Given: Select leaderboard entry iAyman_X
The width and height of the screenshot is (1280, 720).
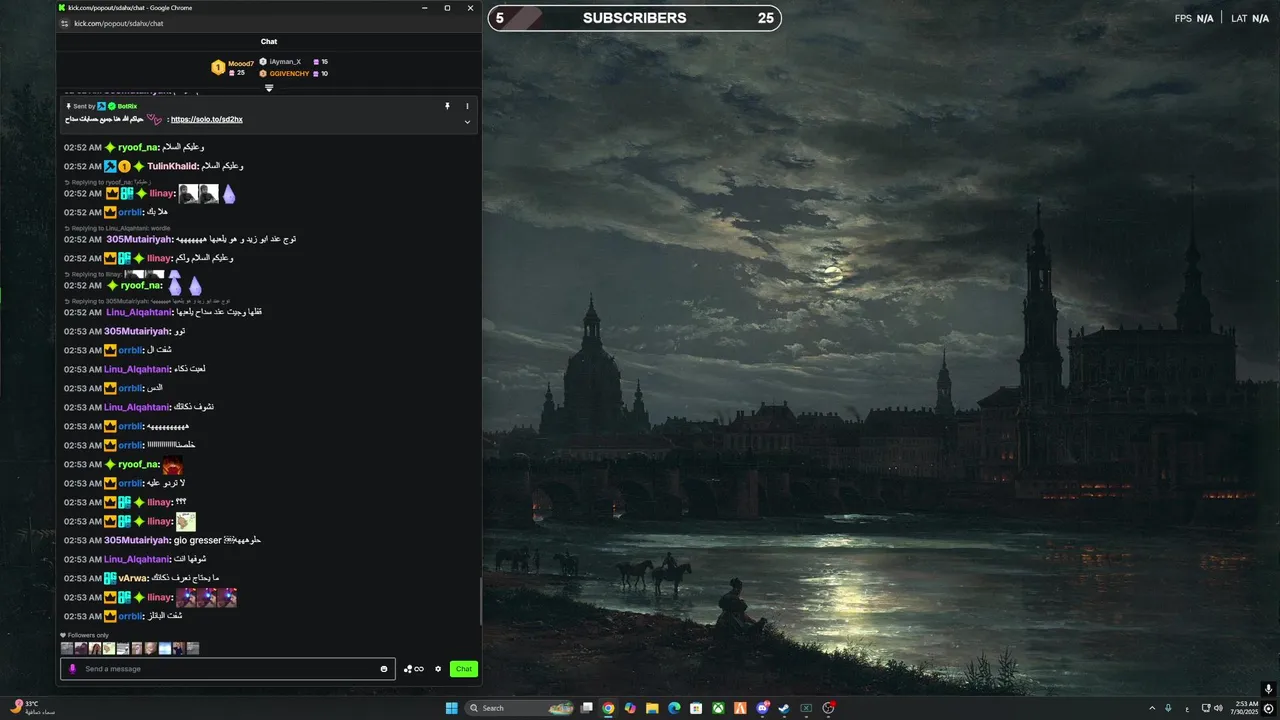Looking at the screenshot, I should pos(285,62).
